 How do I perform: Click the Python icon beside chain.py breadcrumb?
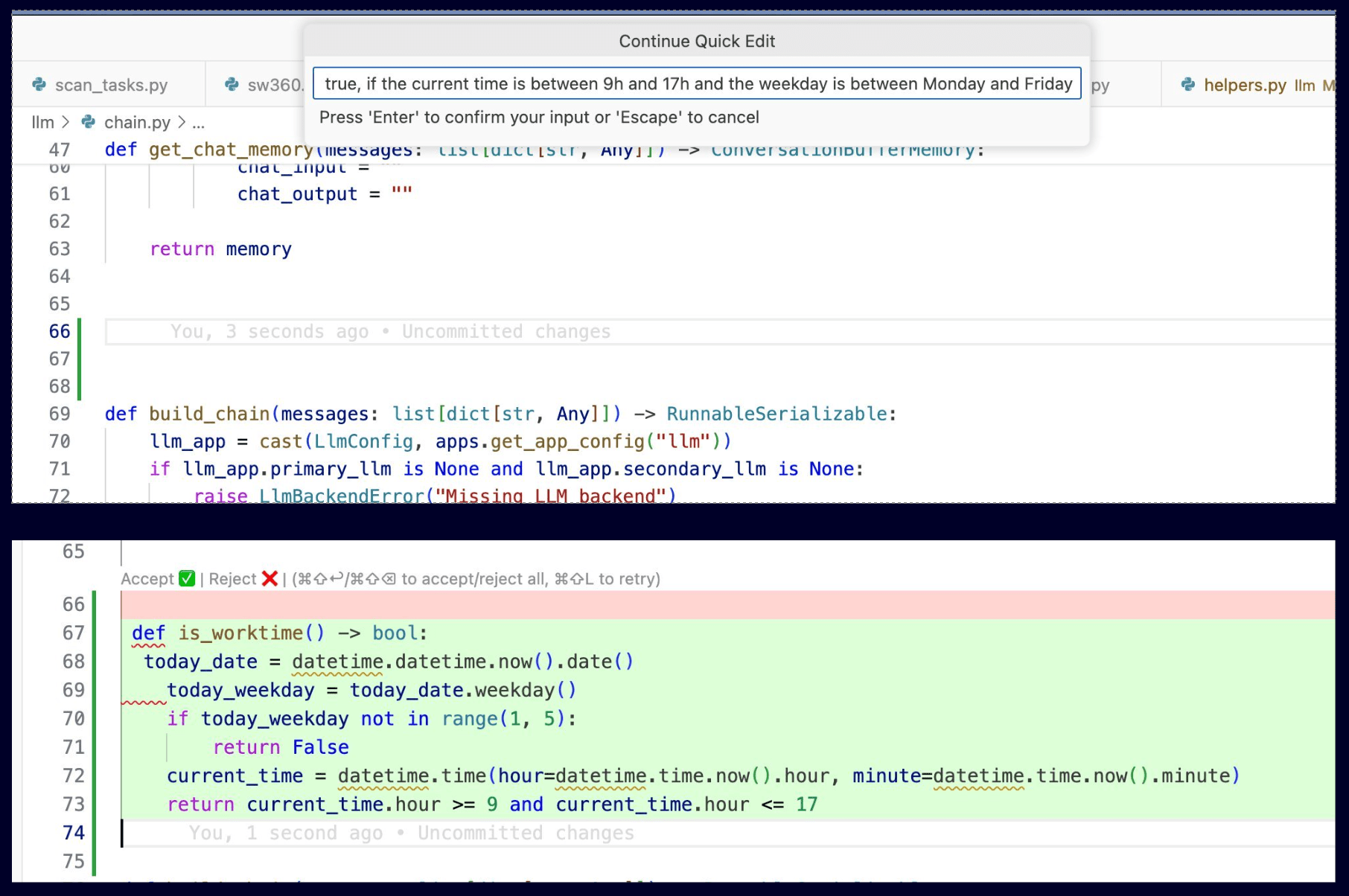(88, 122)
